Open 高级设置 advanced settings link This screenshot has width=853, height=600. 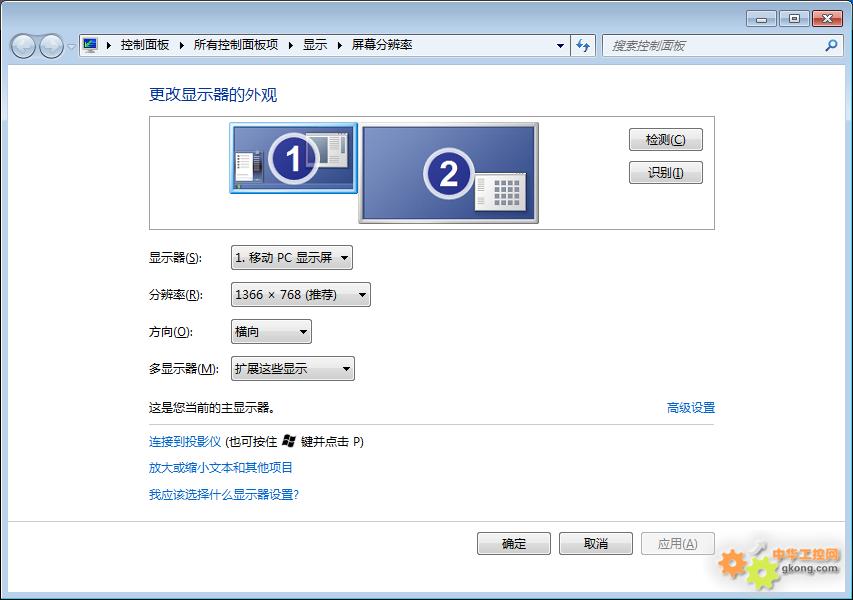pos(690,408)
